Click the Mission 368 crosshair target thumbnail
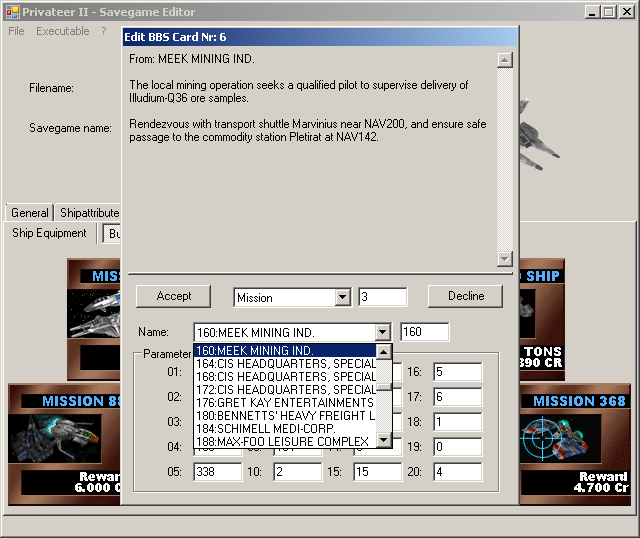Screen dimensions: 640x538 tap(554, 438)
